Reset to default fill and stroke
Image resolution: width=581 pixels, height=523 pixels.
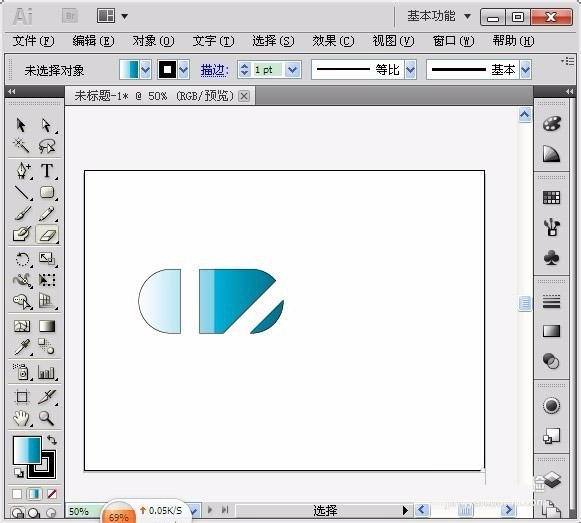(x=19, y=473)
